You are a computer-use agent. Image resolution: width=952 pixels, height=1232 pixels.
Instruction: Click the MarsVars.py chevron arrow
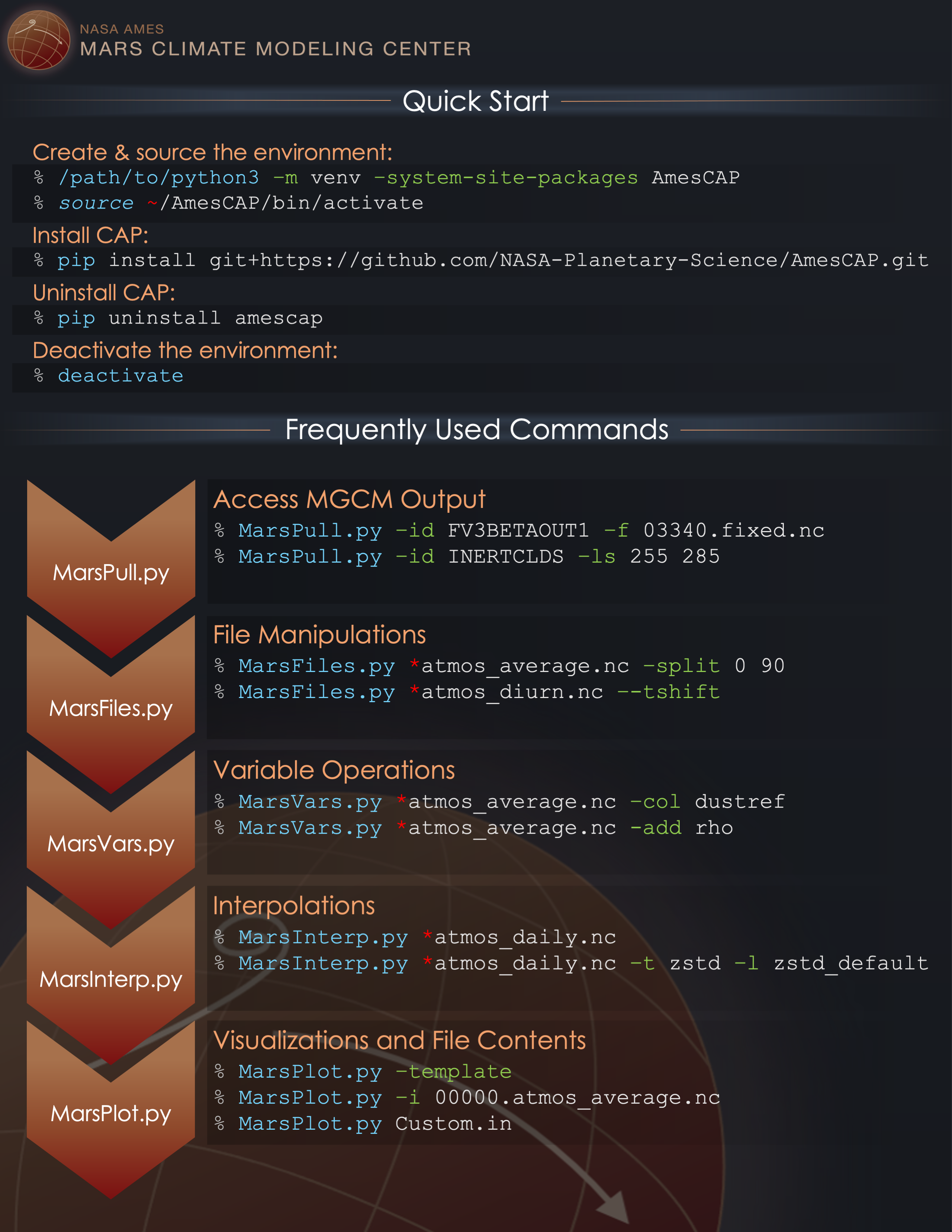point(111,840)
